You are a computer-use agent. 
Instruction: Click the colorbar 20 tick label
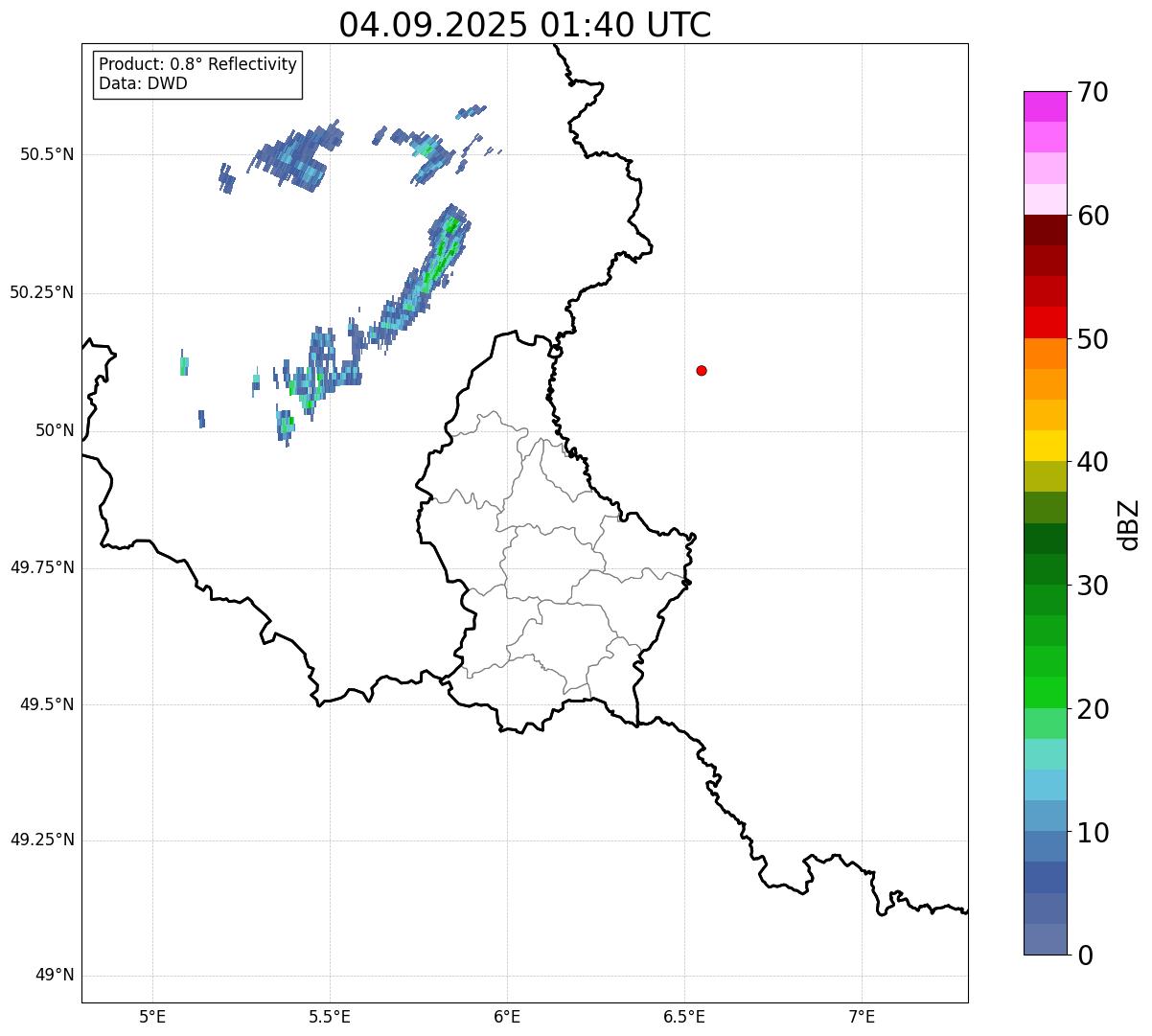coord(1093,709)
